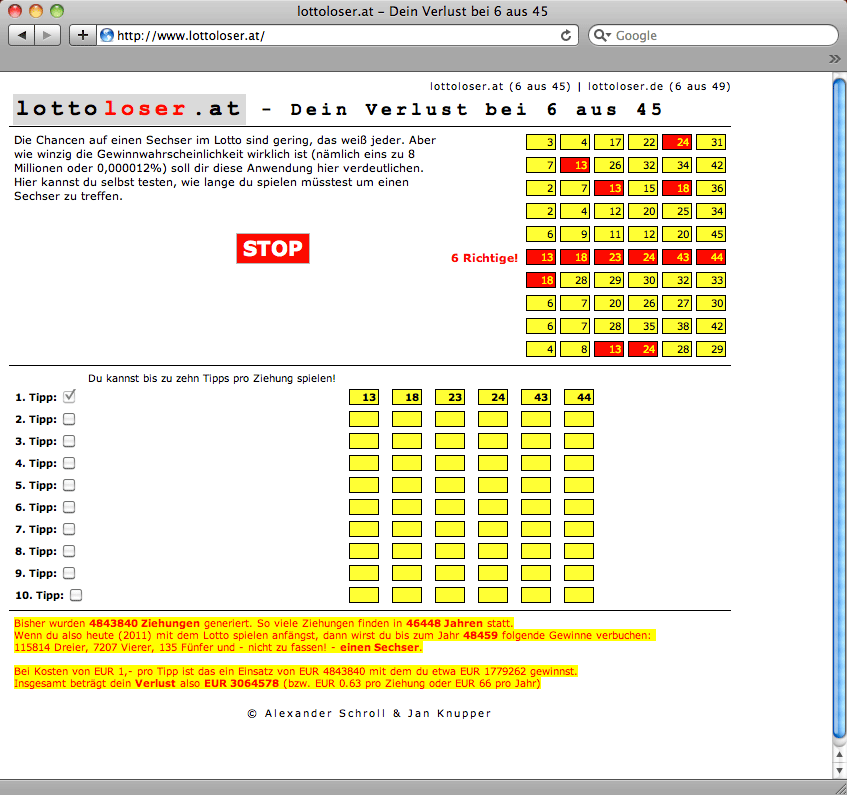Go forward with the browser forward arrow

tap(48, 36)
